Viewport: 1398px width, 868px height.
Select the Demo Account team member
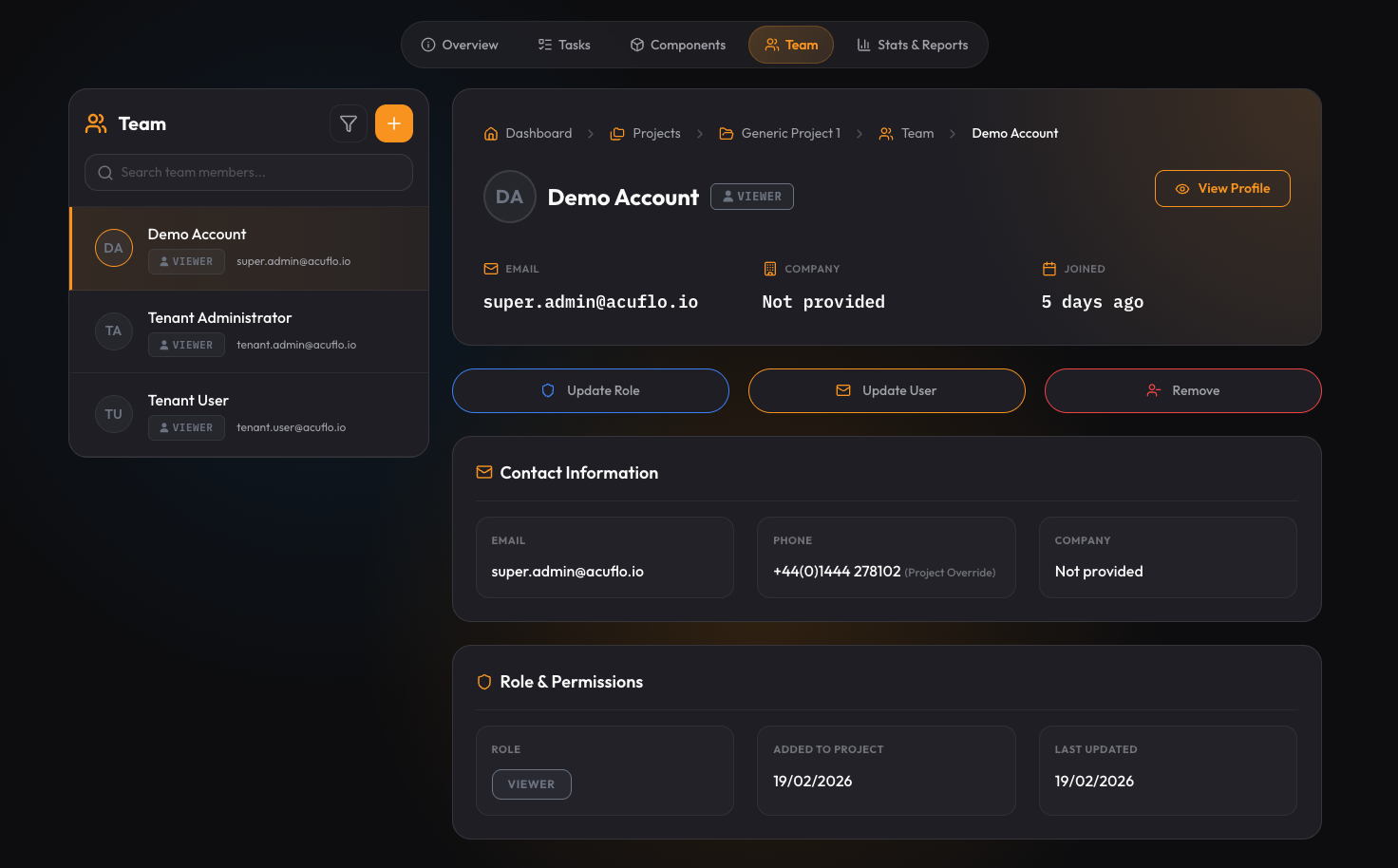pos(249,248)
